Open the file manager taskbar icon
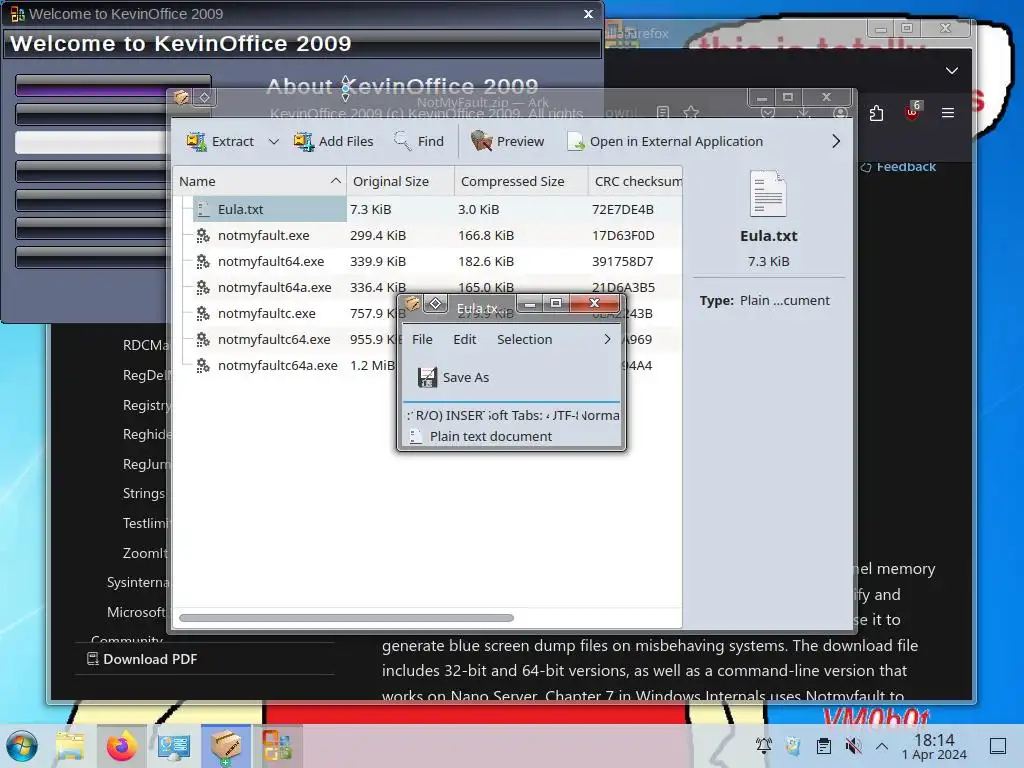The width and height of the screenshot is (1024, 768). coord(71,746)
